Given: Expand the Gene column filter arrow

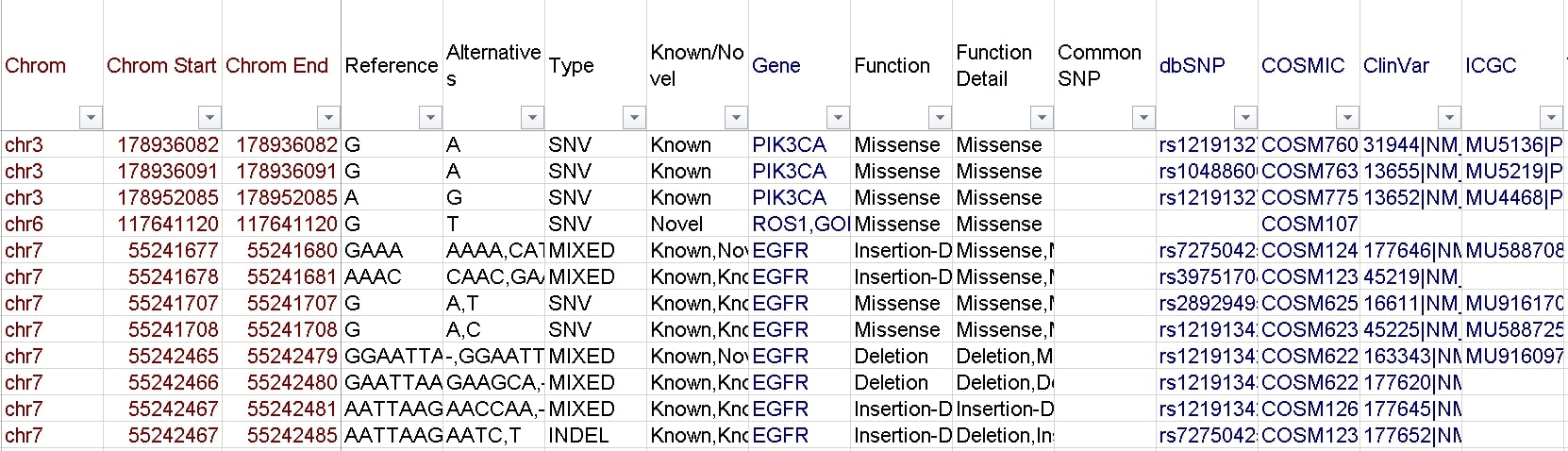Looking at the screenshot, I should [x=838, y=118].
